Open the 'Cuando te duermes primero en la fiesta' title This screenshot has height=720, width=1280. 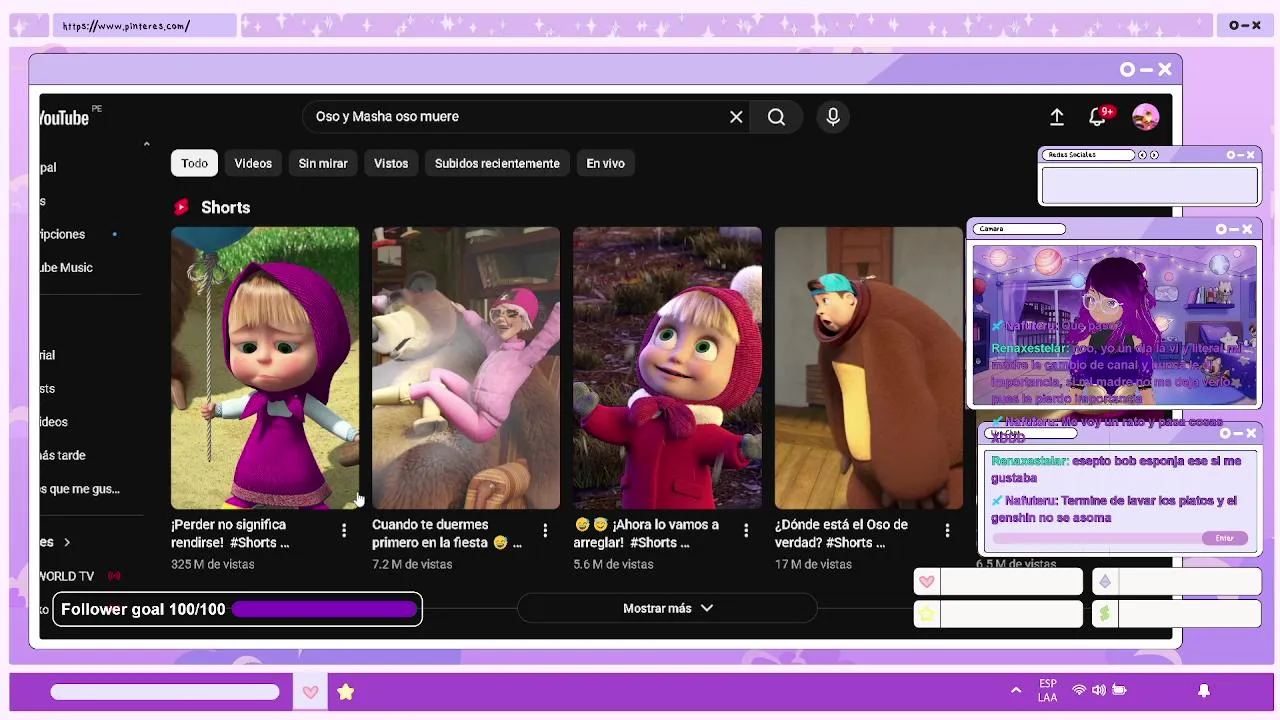(x=447, y=533)
